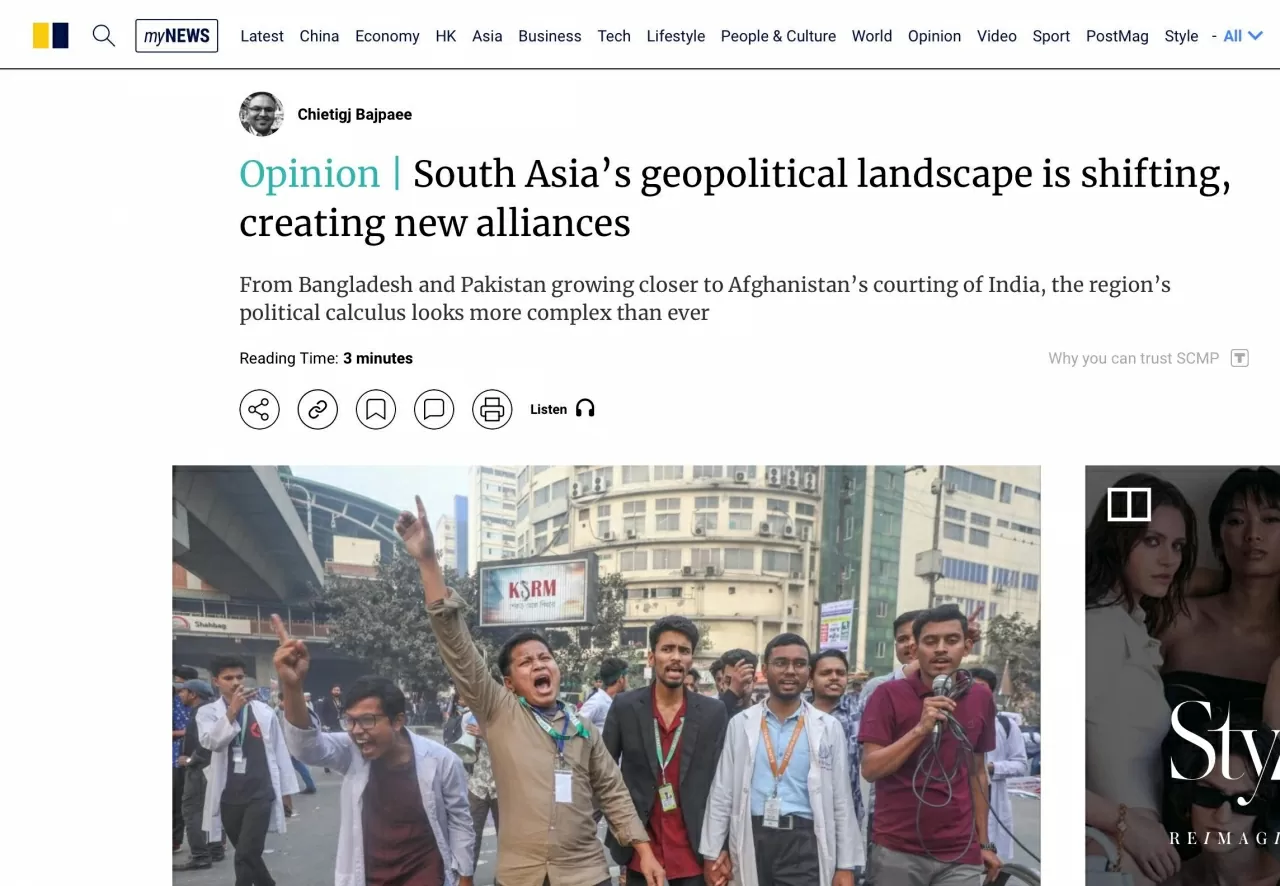
Task: Open the Economy menu item
Action: (387, 36)
